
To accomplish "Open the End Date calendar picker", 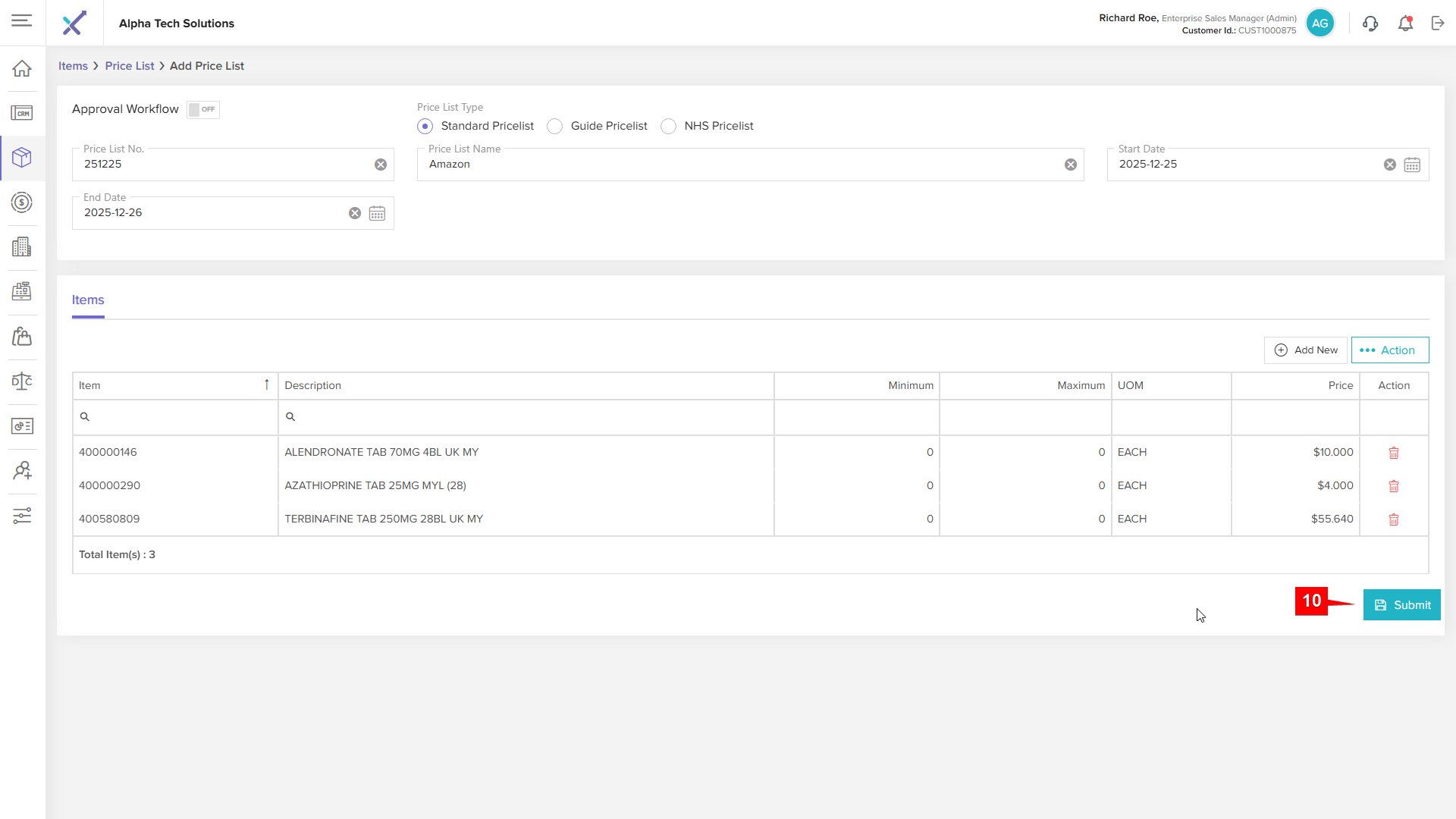I will pyautogui.click(x=377, y=213).
